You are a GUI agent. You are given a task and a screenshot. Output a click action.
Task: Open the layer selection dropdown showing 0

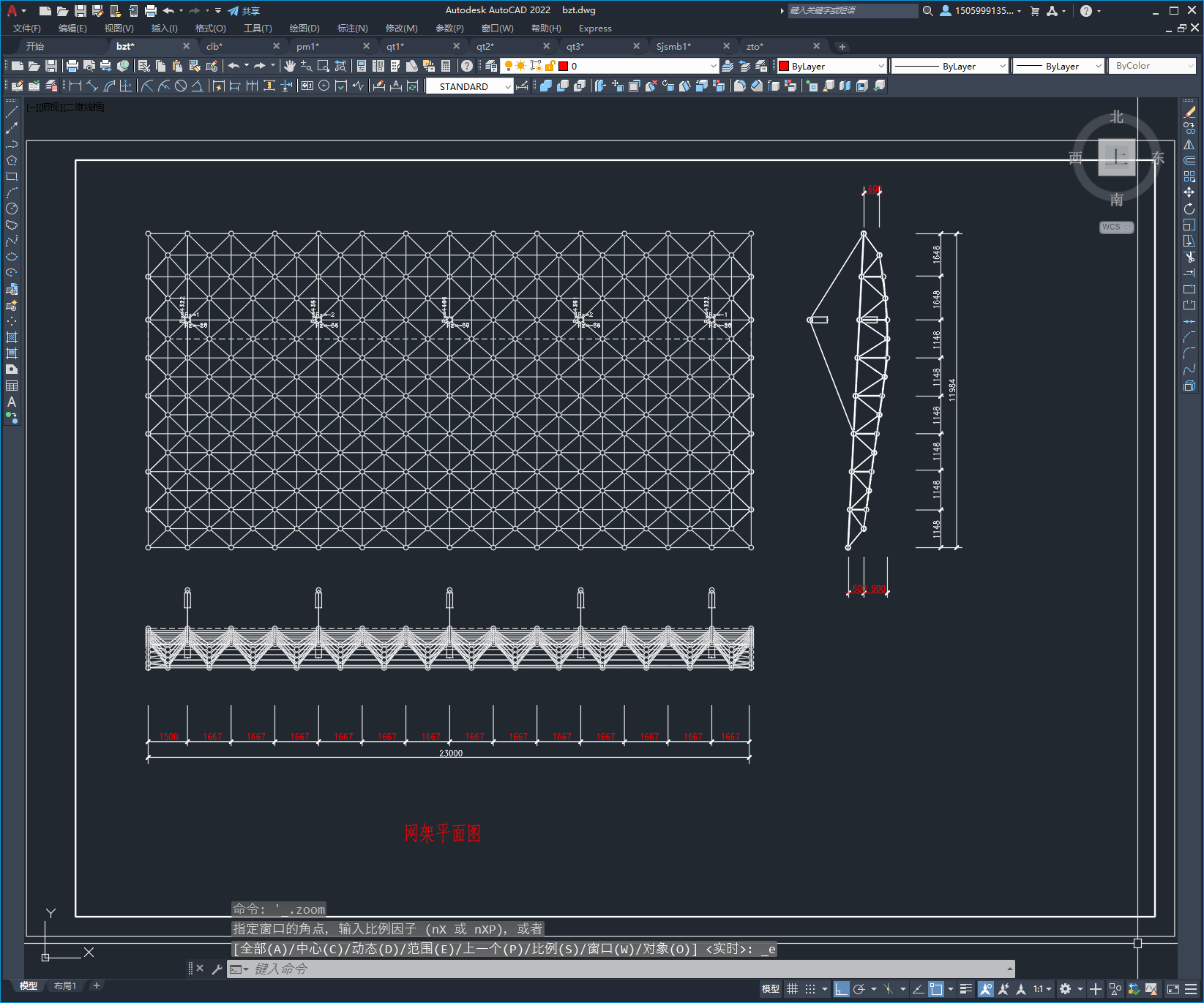609,66
